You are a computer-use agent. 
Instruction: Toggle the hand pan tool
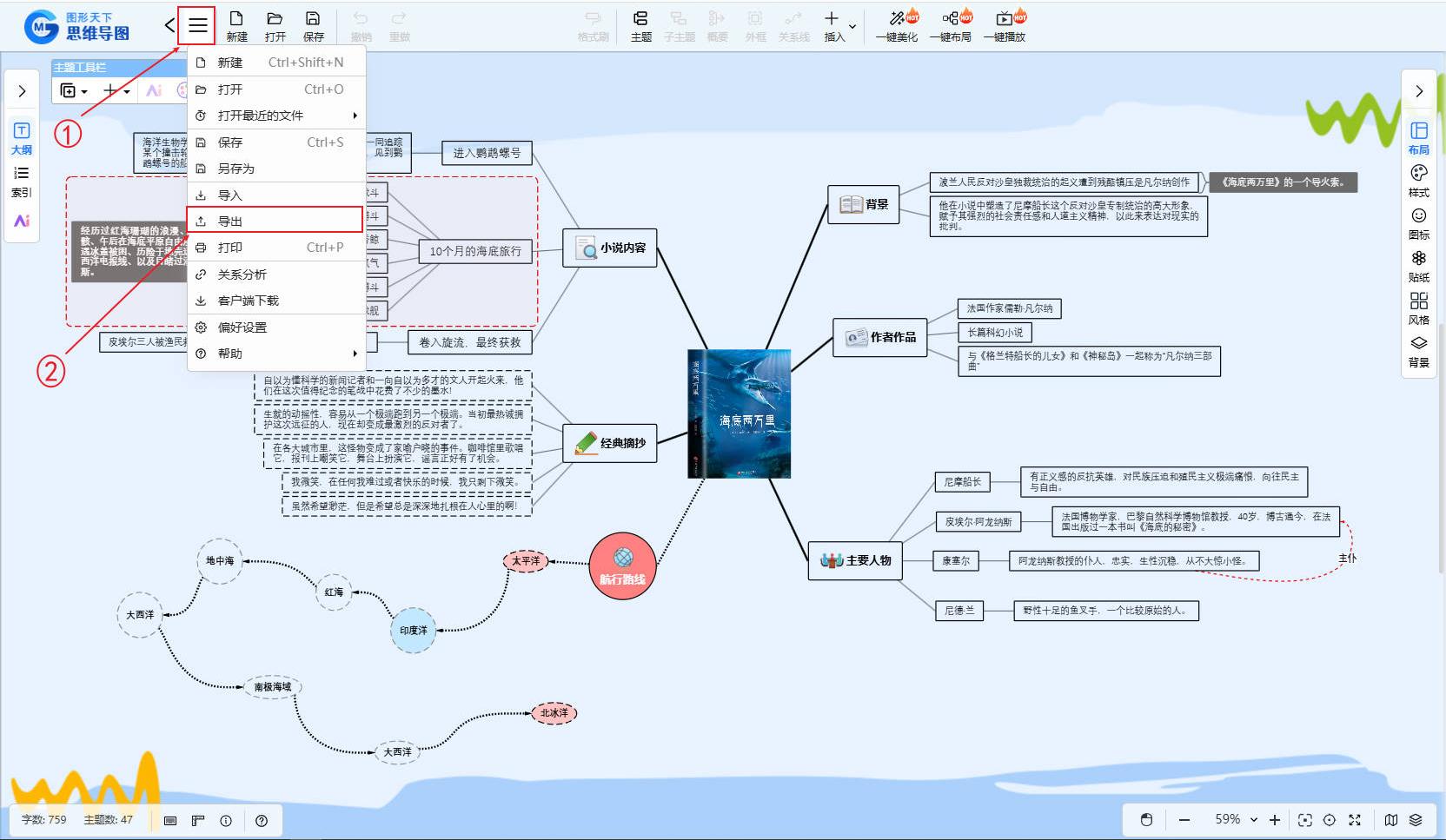tap(1146, 820)
